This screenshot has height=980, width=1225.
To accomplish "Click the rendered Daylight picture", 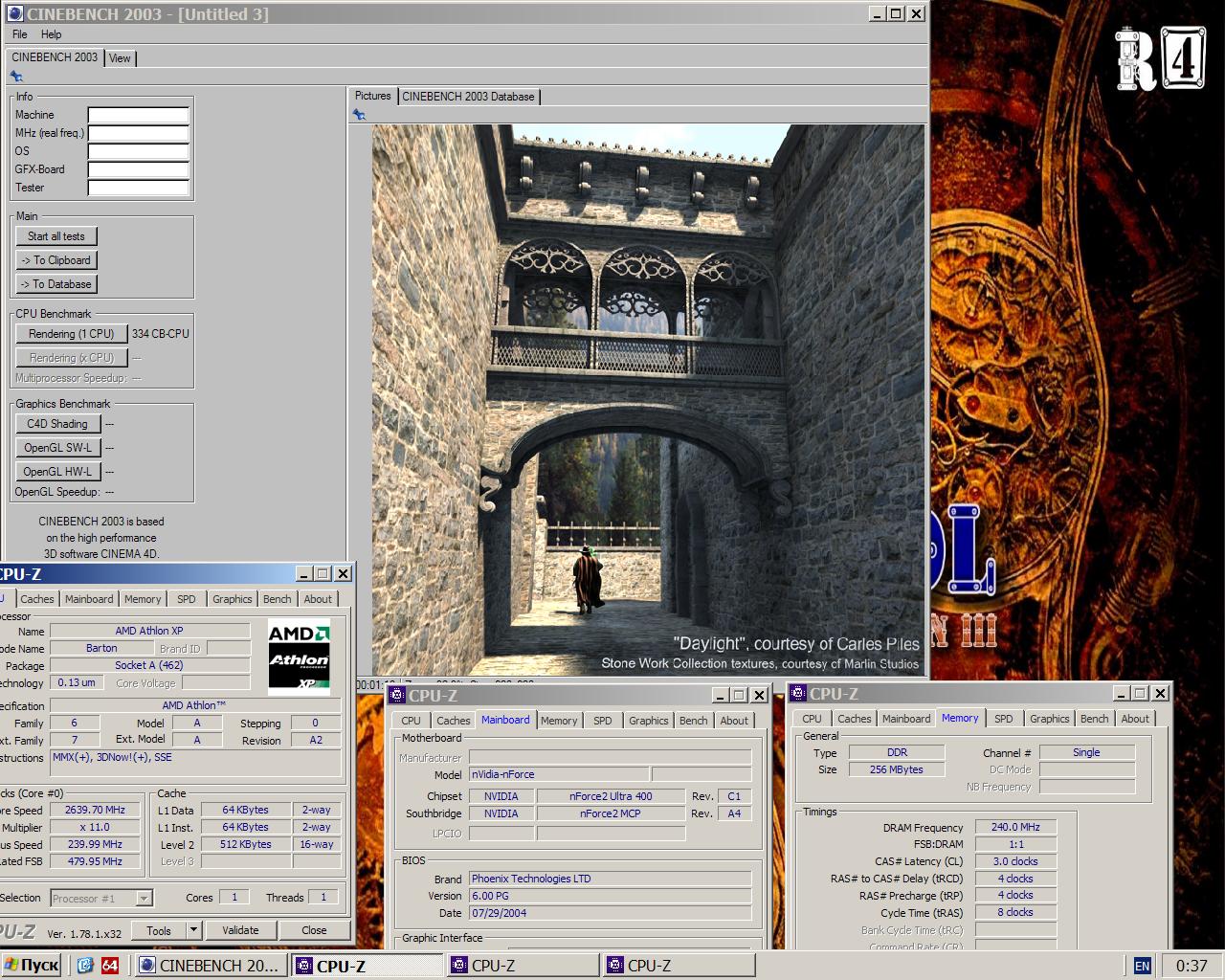I will tap(649, 400).
